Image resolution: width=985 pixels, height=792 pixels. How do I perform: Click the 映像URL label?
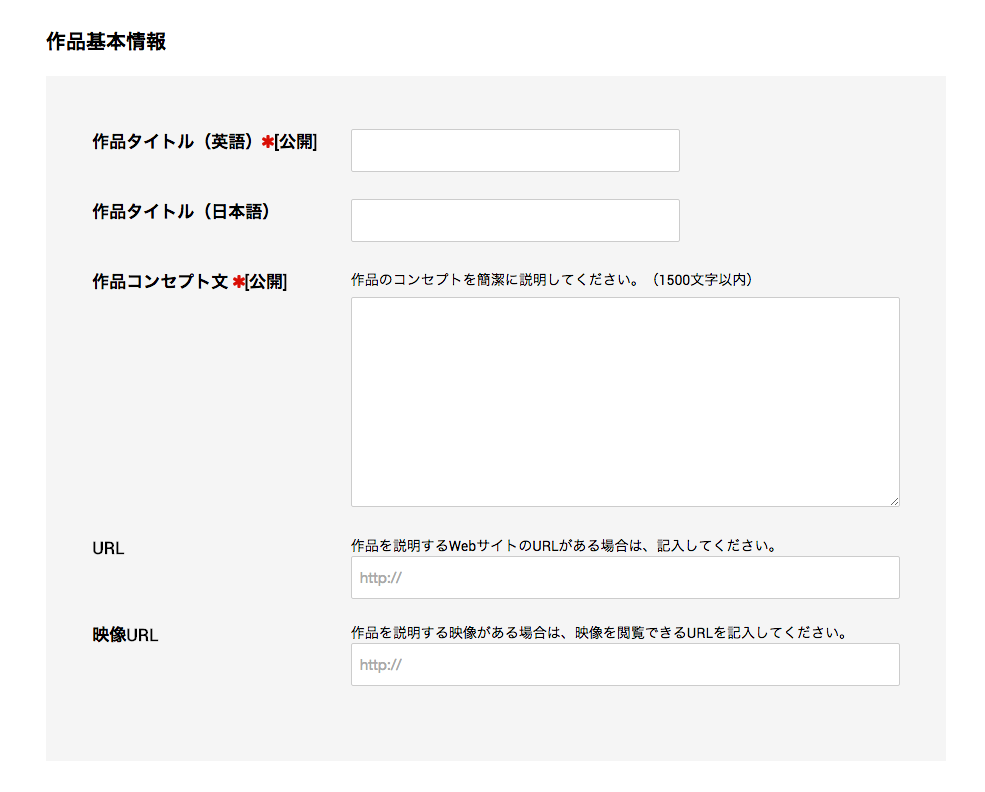tap(125, 635)
